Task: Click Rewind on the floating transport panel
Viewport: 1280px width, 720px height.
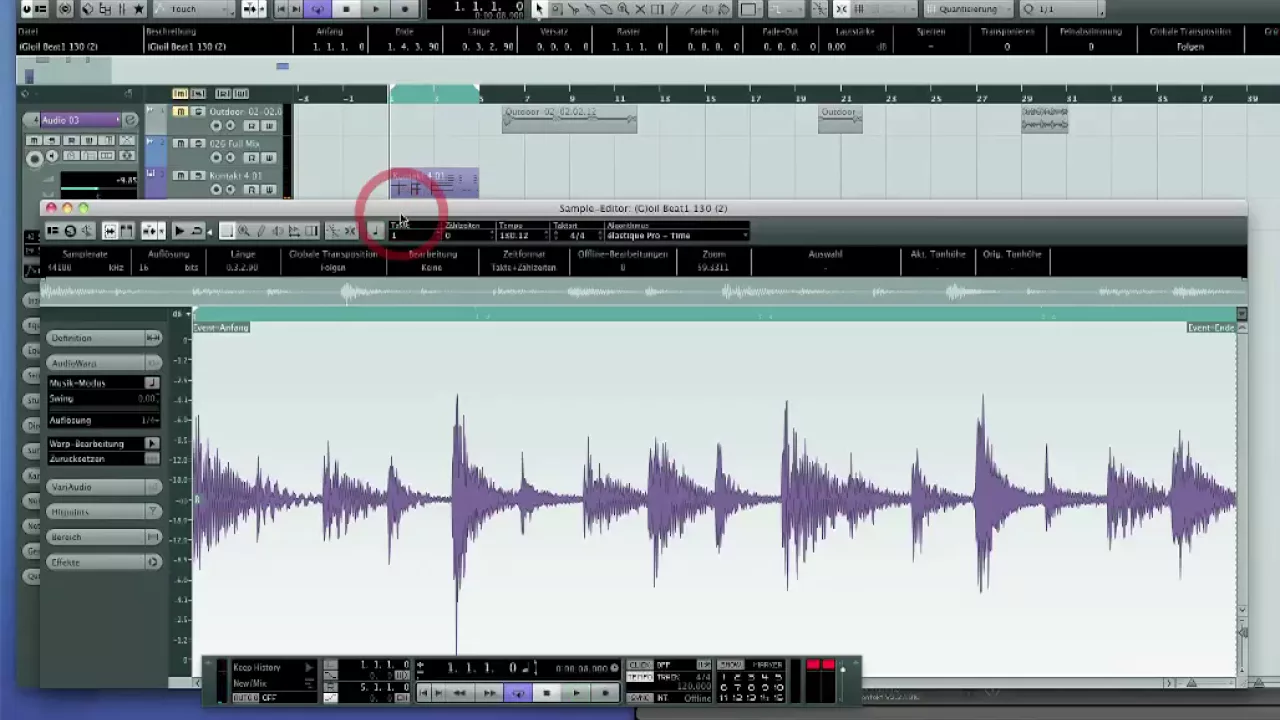Action: [x=459, y=692]
